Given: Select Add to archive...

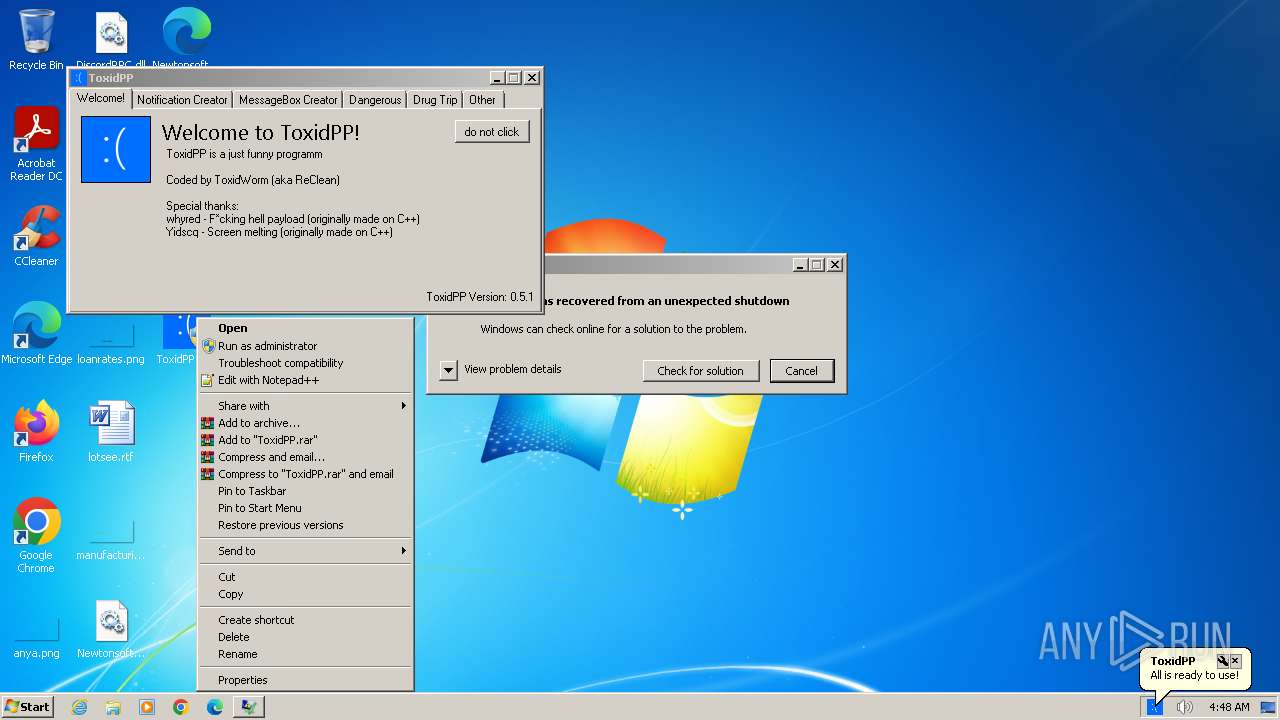Looking at the screenshot, I should 305,423.
